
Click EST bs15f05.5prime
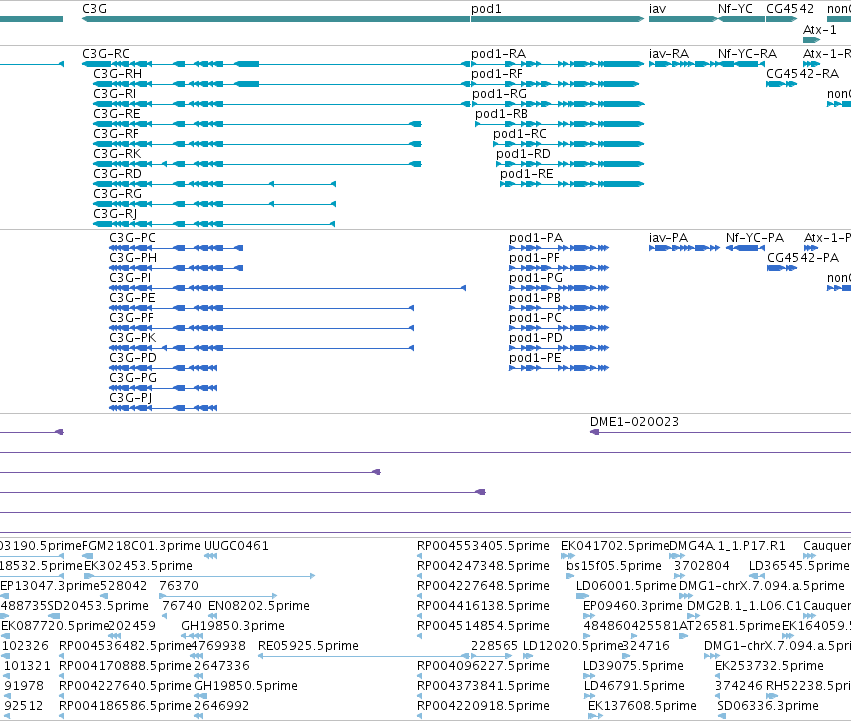614,566
